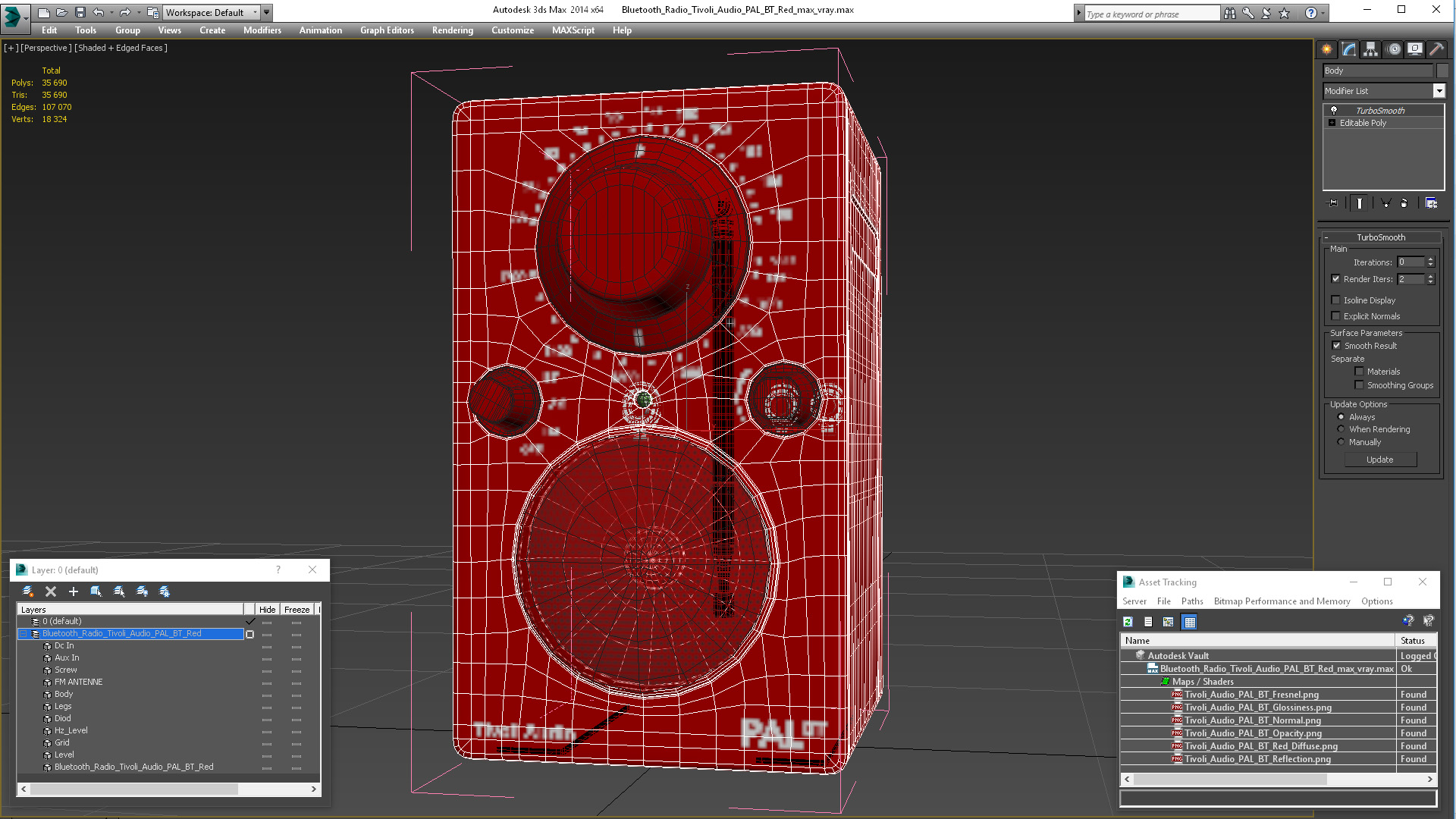This screenshot has height=819, width=1456.
Task: Open Modifier List dropdown
Action: click(1439, 91)
